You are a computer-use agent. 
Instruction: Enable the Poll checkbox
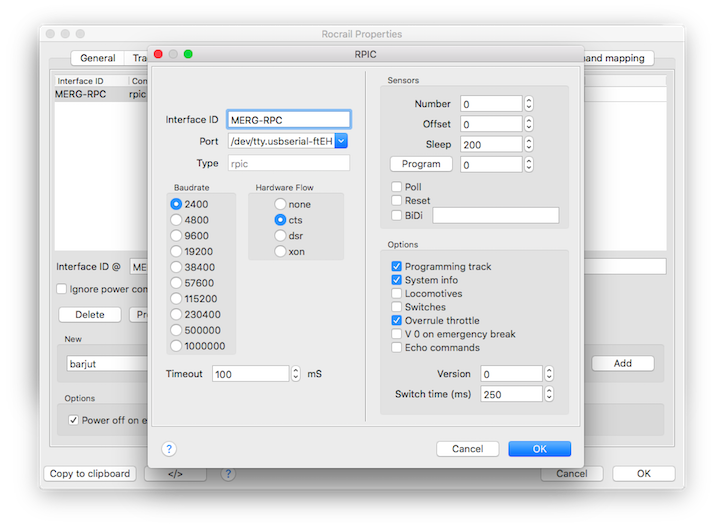point(397,187)
